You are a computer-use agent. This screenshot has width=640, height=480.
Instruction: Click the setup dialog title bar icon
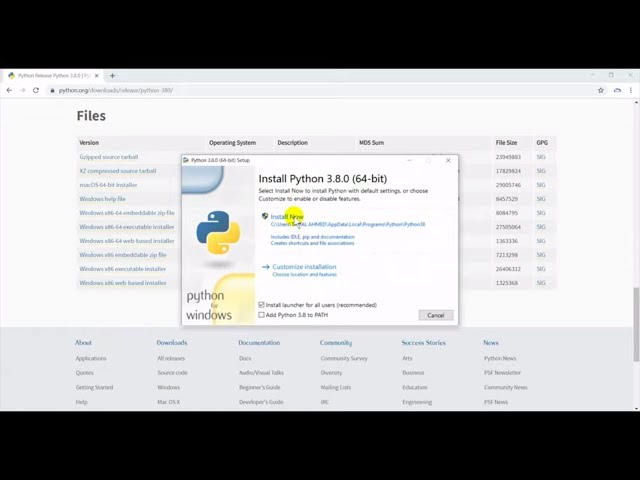point(186,160)
